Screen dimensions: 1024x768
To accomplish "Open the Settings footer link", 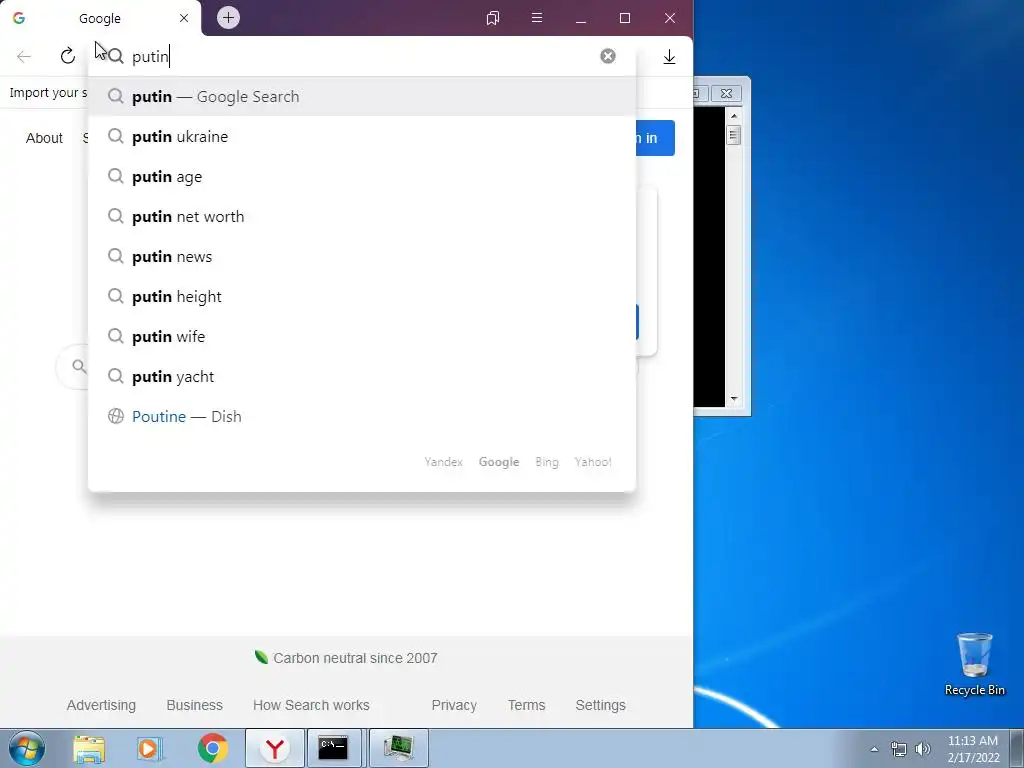I will tap(600, 705).
